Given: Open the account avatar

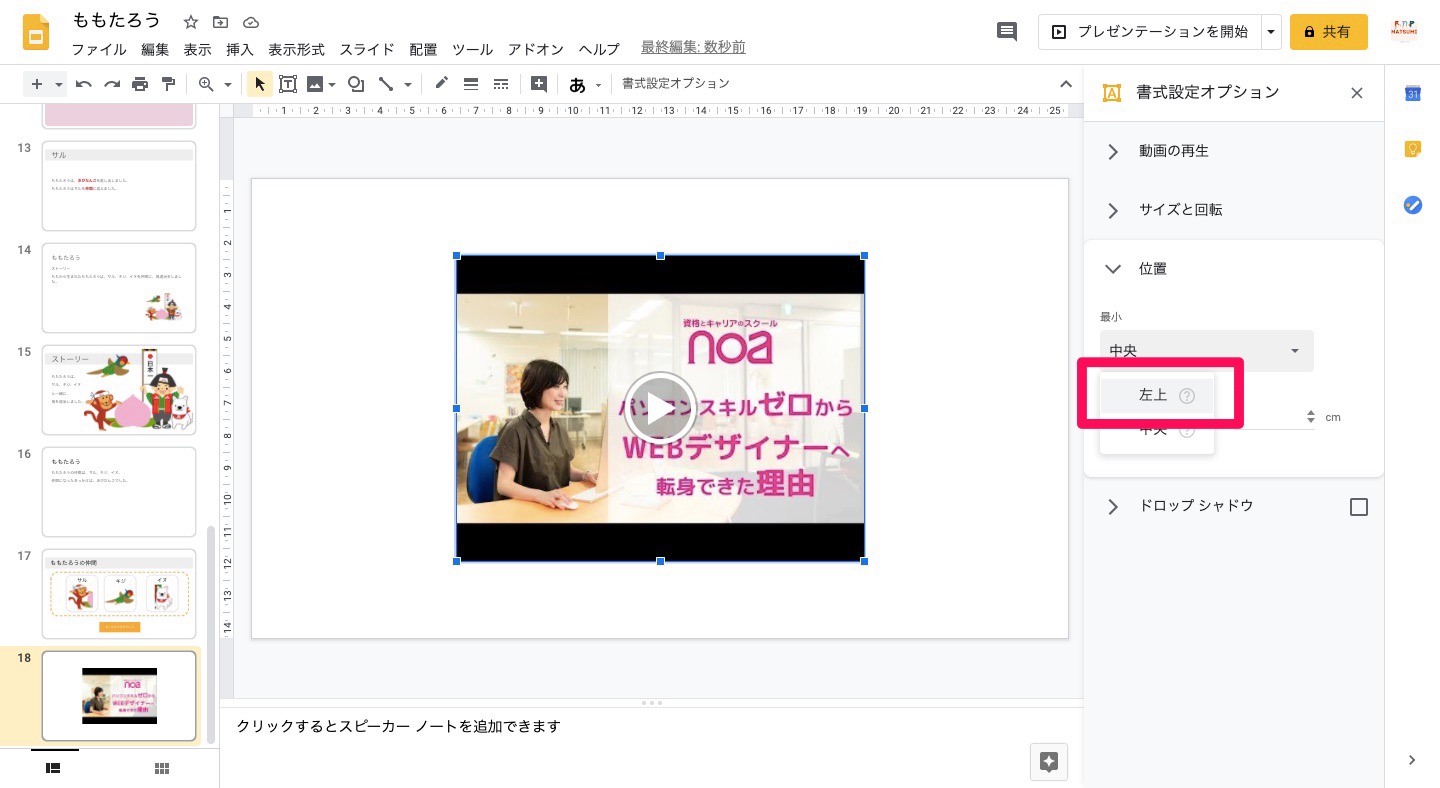Looking at the screenshot, I should coord(1405,31).
